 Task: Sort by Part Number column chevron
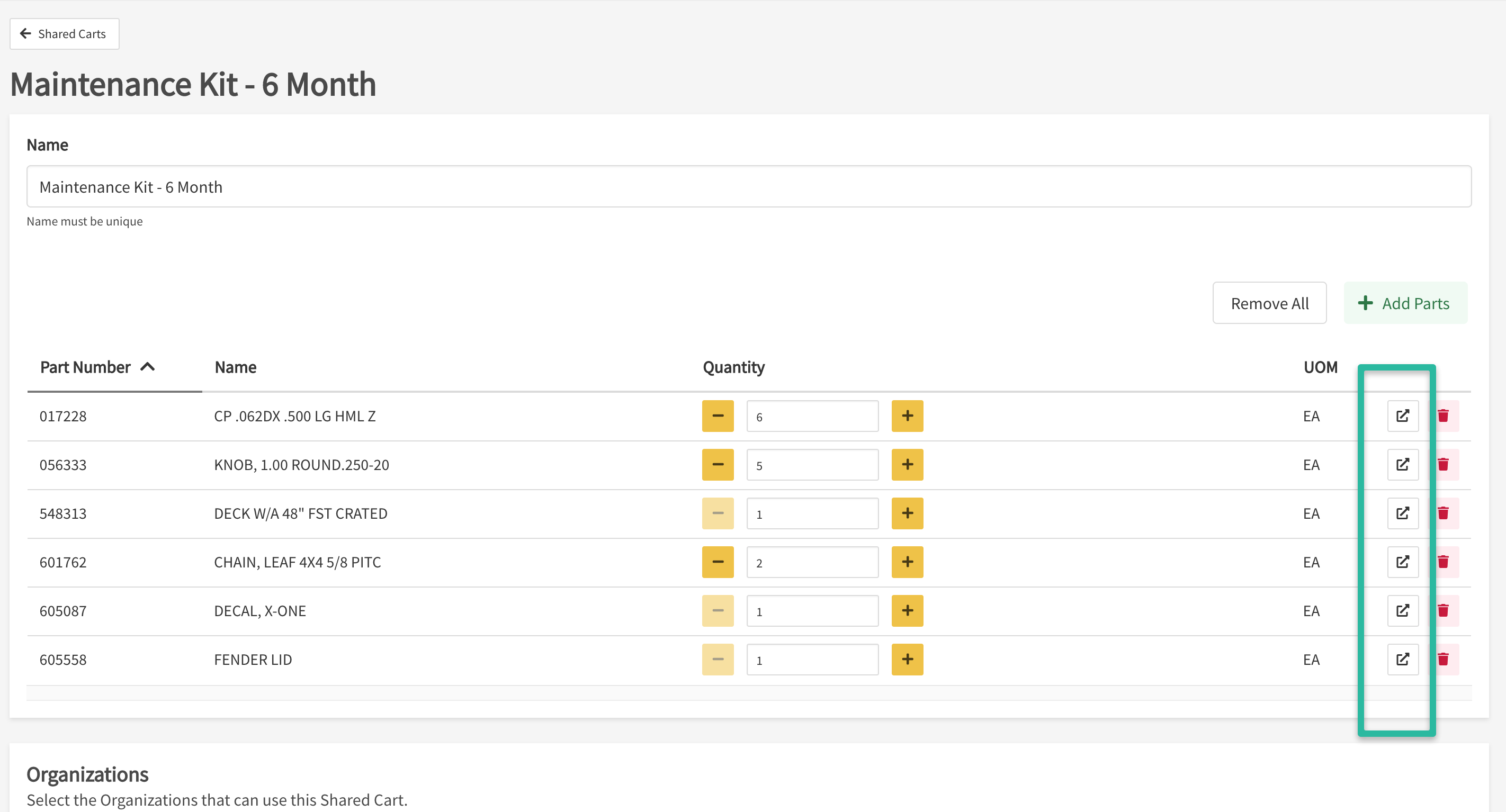(148, 367)
